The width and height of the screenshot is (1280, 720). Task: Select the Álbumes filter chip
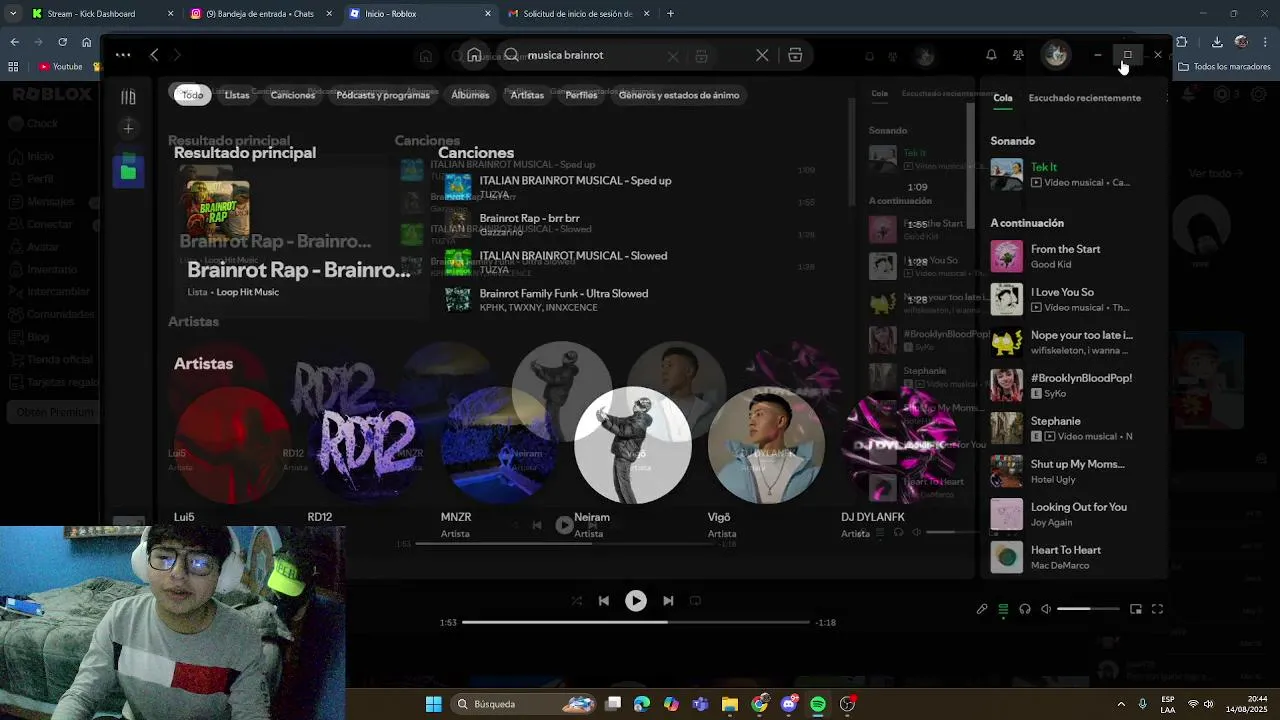(470, 95)
